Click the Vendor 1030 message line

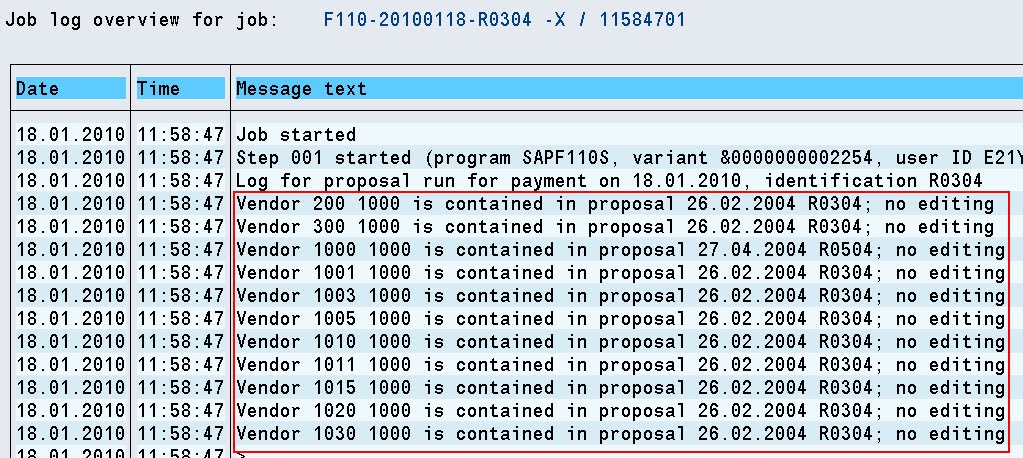(x=620, y=434)
